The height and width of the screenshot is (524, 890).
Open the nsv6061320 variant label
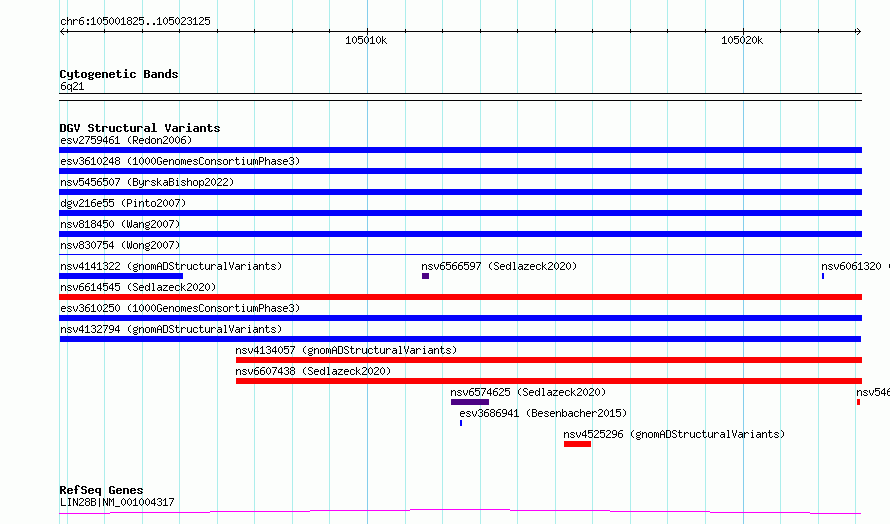click(x=855, y=266)
